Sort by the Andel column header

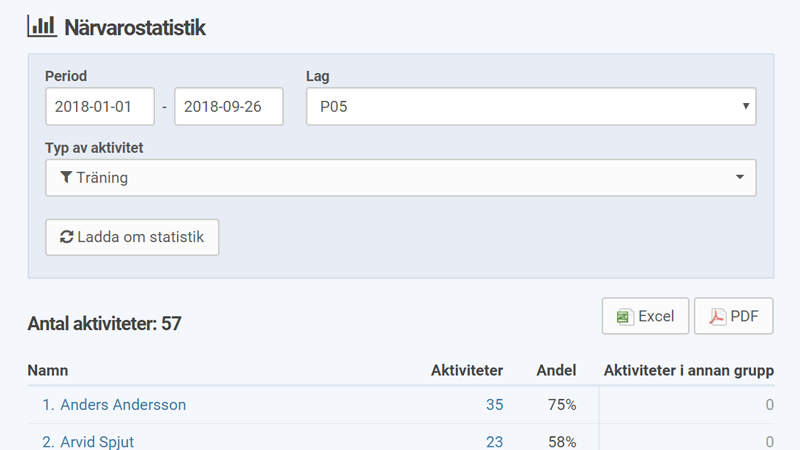click(556, 370)
